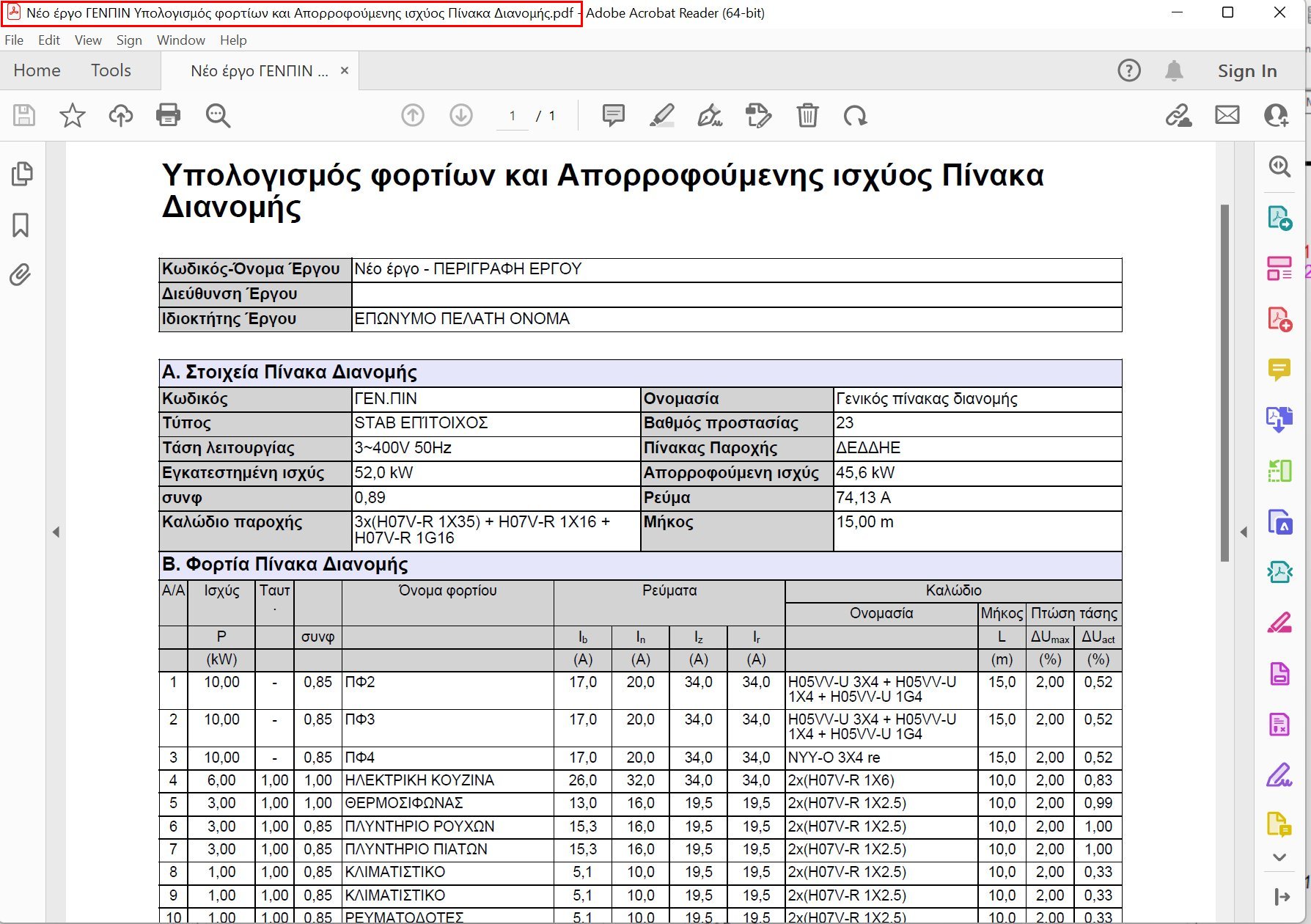This screenshot has height=924, width=1311.
Task: Switch to the Tools tab
Action: coord(111,70)
